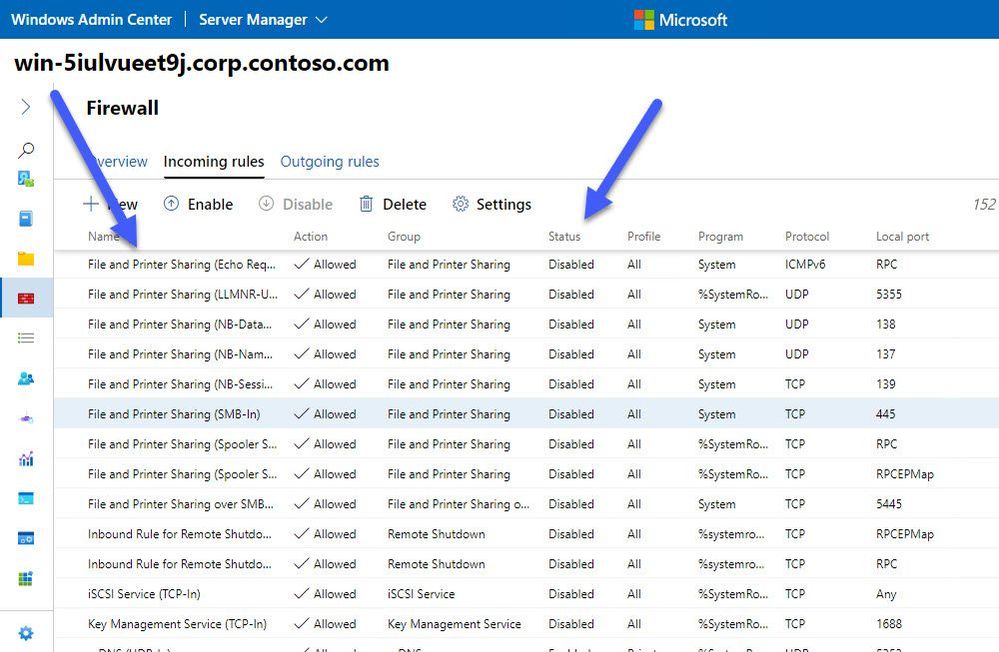Viewport: 999px width, 652px height.
Task: Select File and Printer Sharing over SMB... rule
Action: tap(526, 504)
